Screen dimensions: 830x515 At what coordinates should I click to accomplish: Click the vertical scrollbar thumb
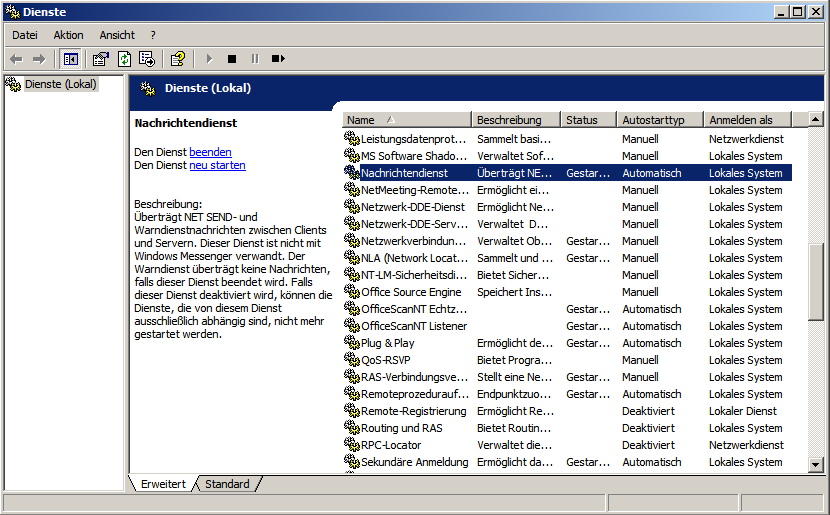[815, 282]
